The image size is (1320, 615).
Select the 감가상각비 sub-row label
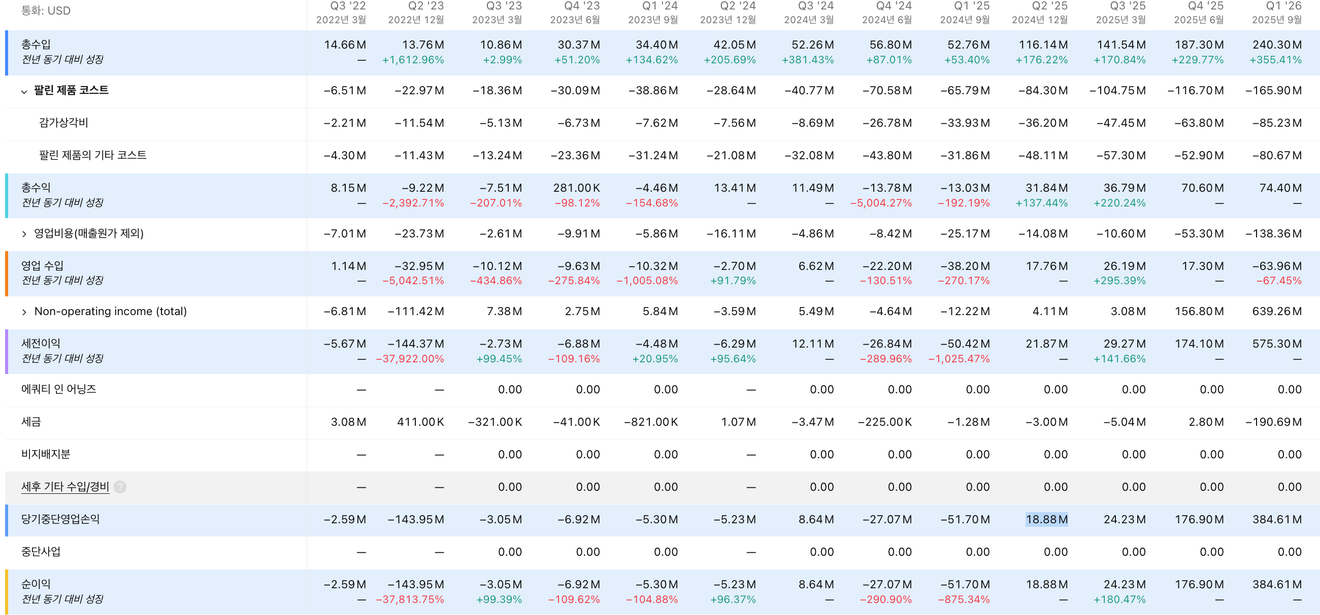63,123
